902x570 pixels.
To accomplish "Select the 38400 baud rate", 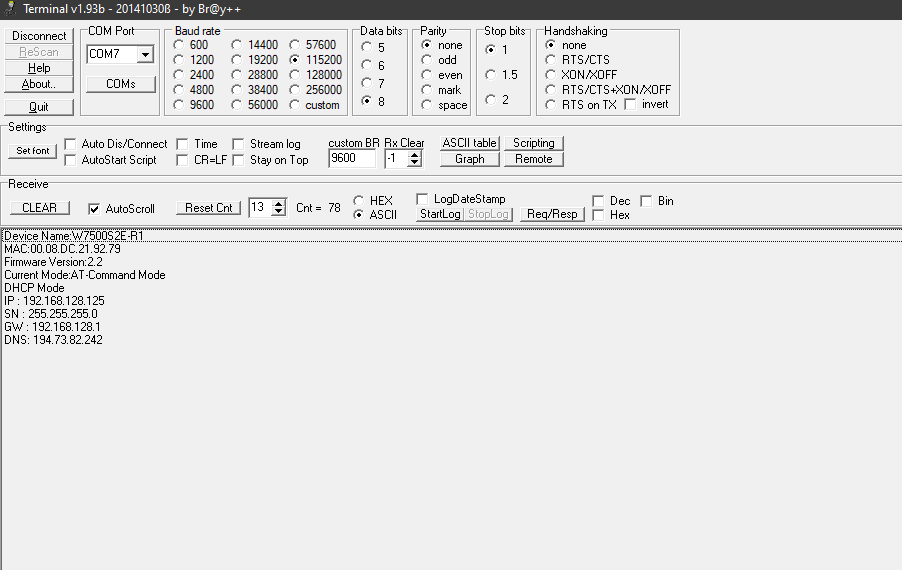I will [237, 90].
